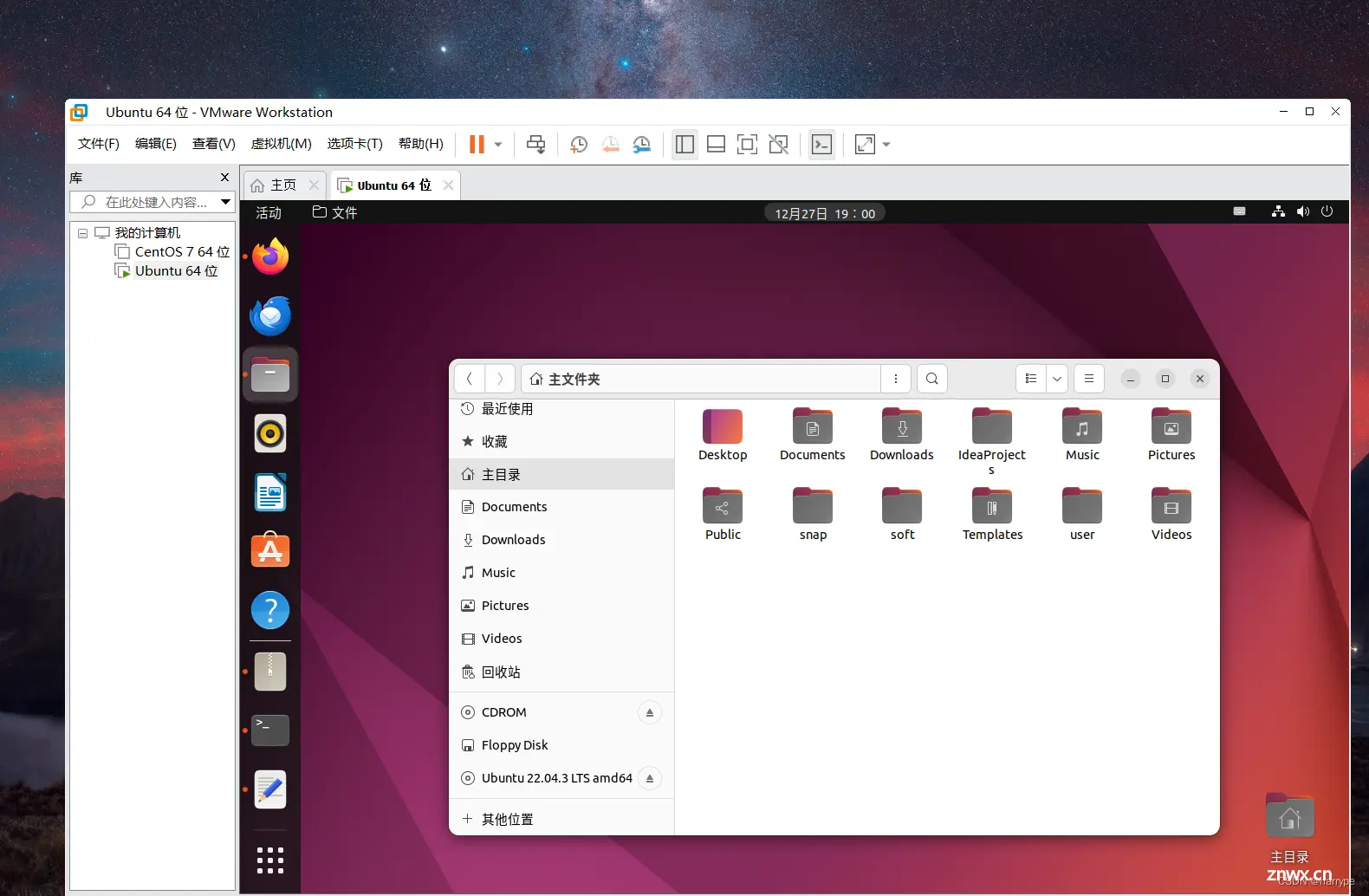Screen dimensions: 1369x896
Task: Toggle VMware library sidebar view
Action: (684, 145)
